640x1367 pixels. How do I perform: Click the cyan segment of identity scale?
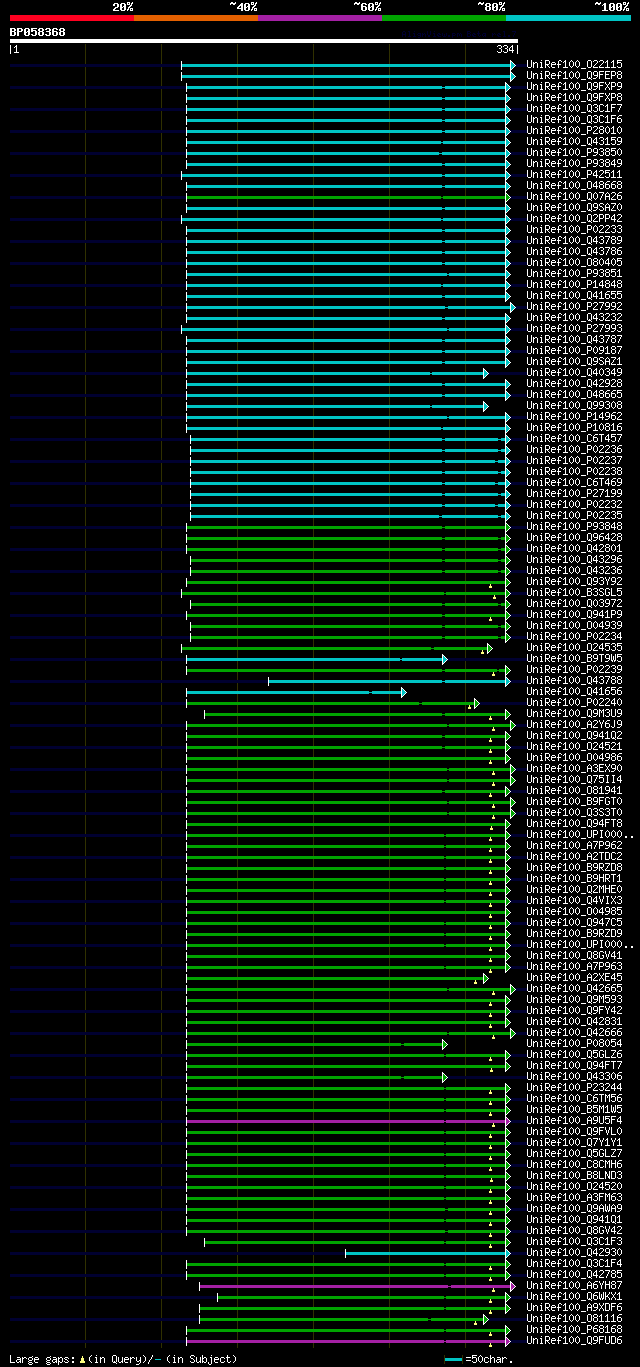tap(568, 18)
